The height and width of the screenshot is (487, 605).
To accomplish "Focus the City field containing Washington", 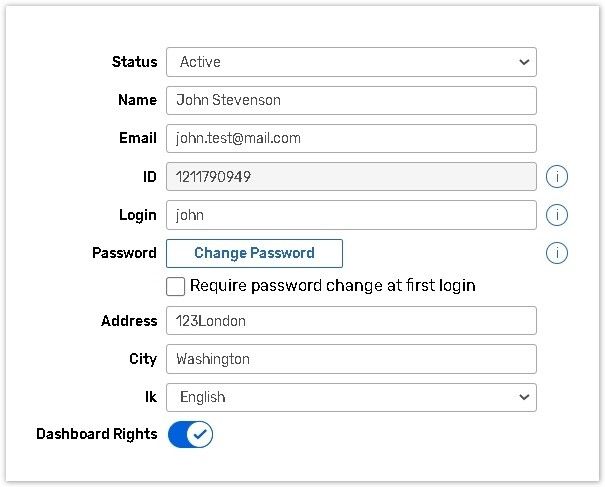I will (351, 359).
